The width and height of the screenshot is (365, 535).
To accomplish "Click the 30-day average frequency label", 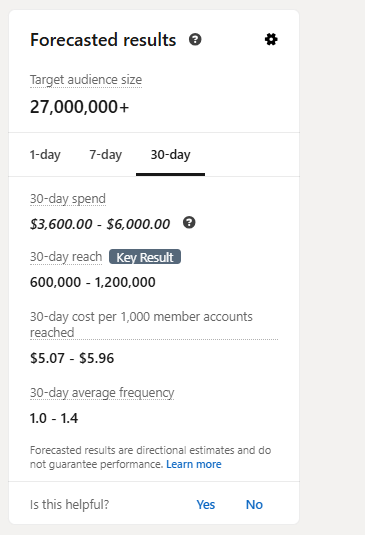I will tap(102, 393).
